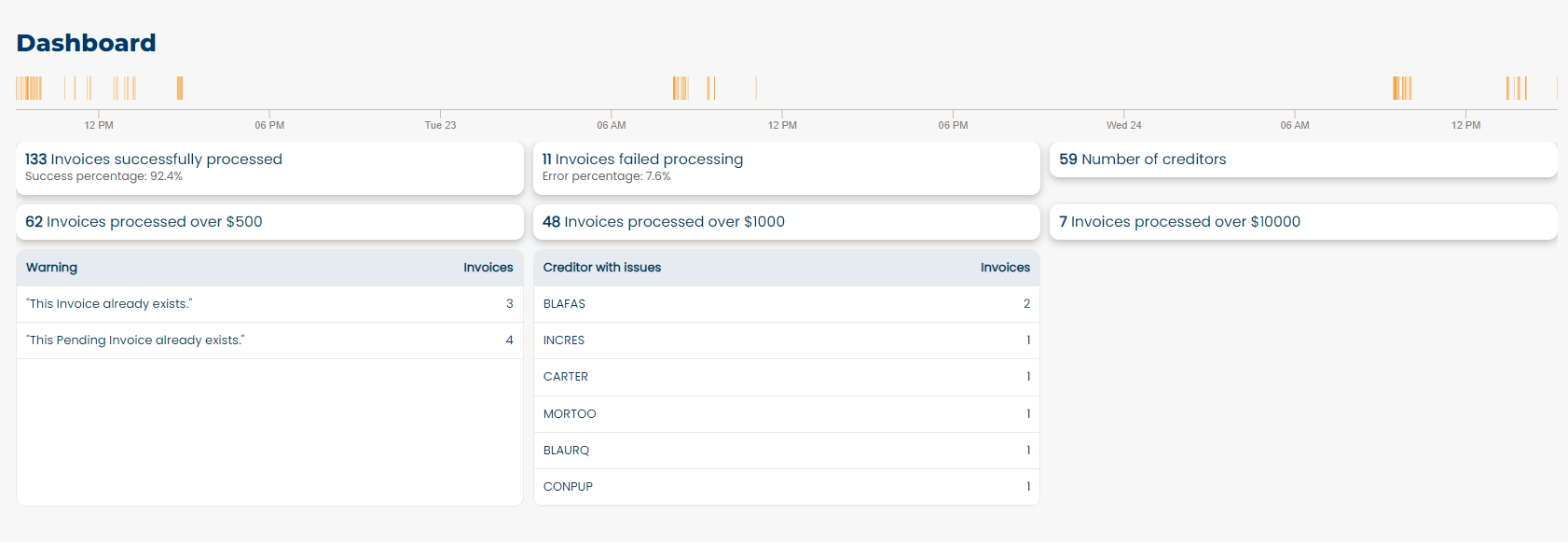
Task: Click the CONPUP creditor row
Action: point(786,487)
